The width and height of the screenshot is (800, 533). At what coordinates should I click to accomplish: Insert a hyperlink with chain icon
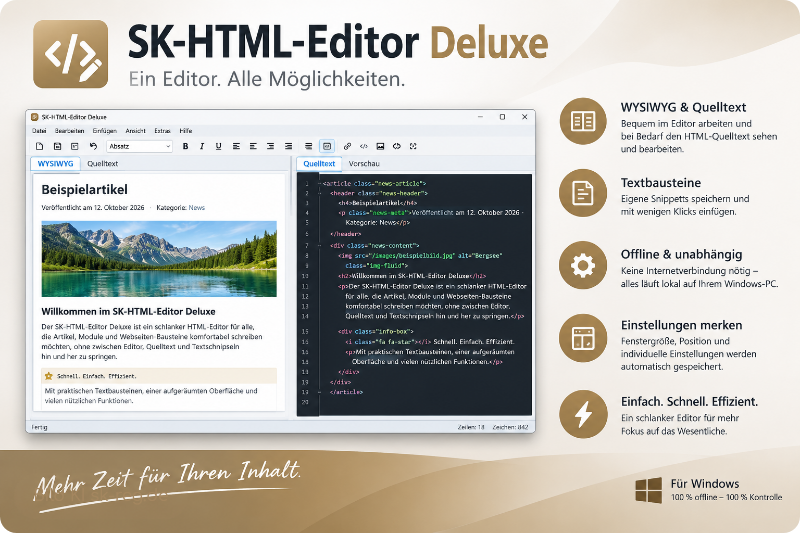click(x=347, y=146)
